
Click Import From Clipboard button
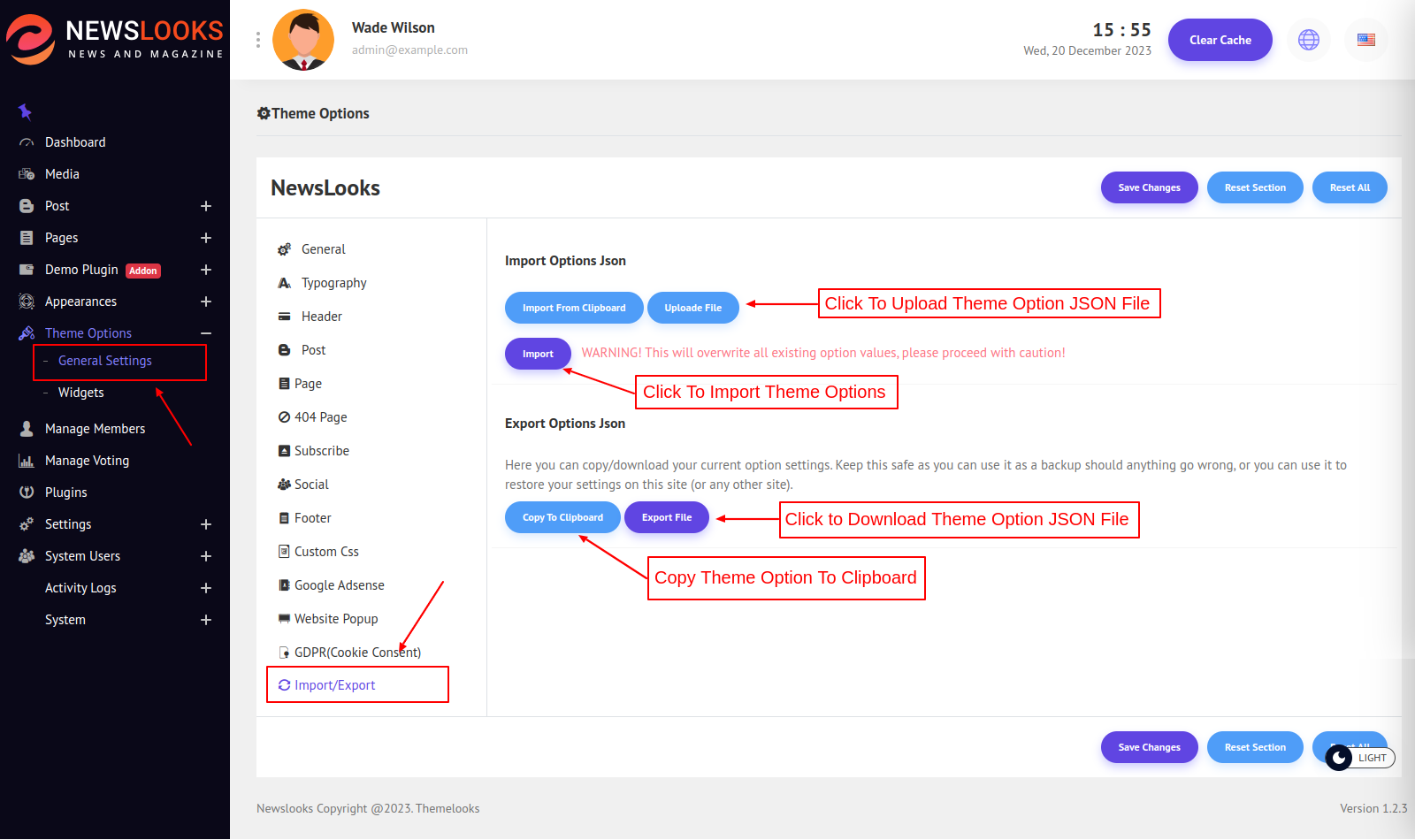573,308
